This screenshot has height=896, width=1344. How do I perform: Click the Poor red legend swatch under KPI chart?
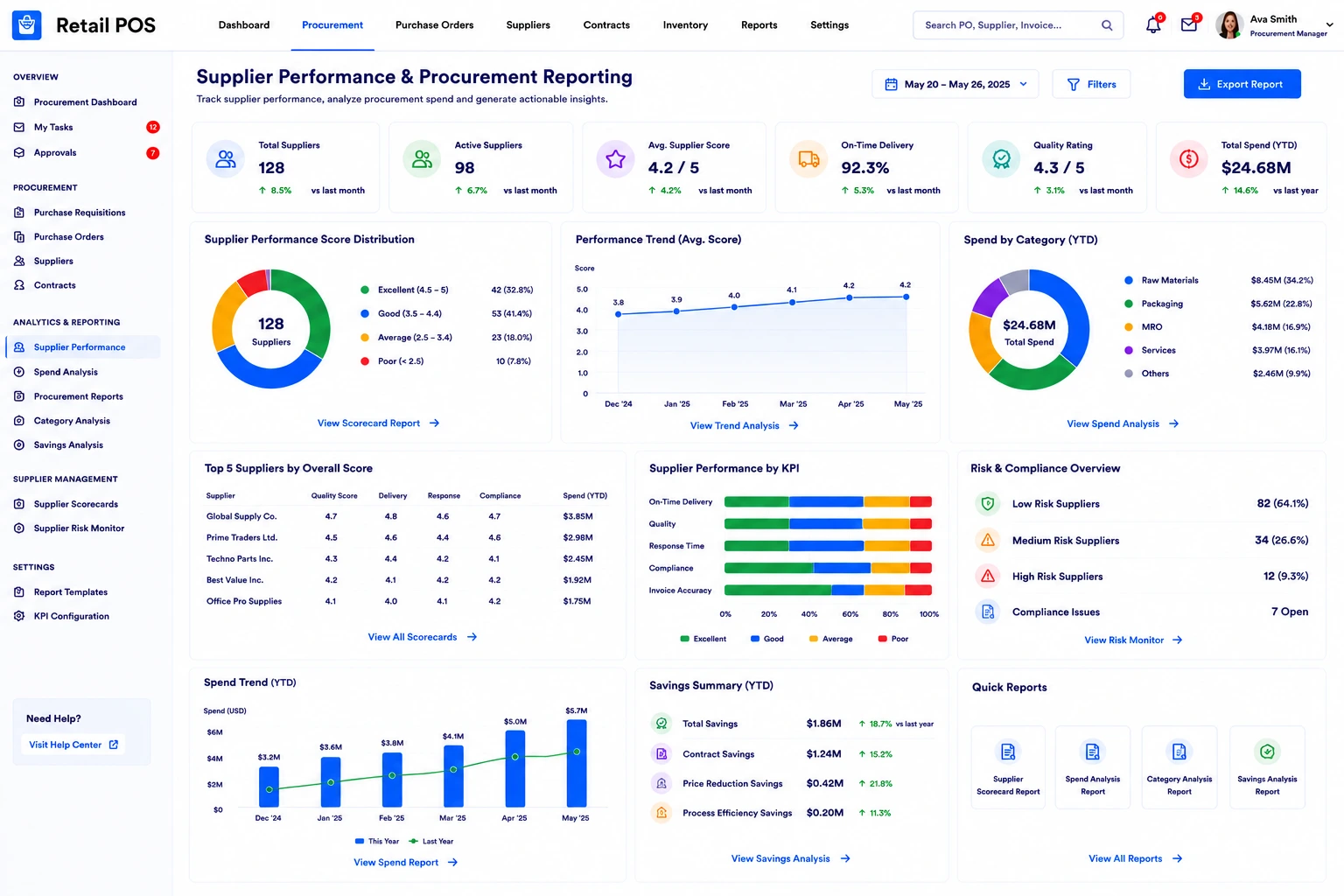point(882,639)
